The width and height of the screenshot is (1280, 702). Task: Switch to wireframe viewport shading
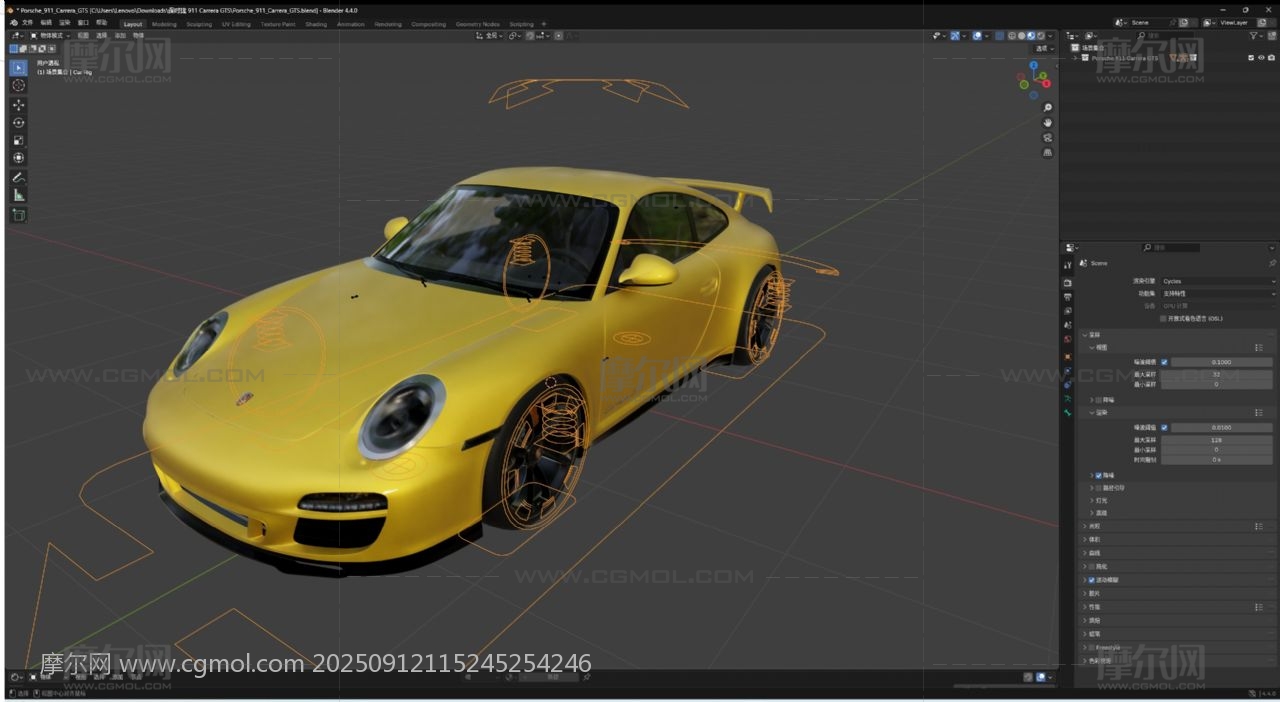(1012, 36)
